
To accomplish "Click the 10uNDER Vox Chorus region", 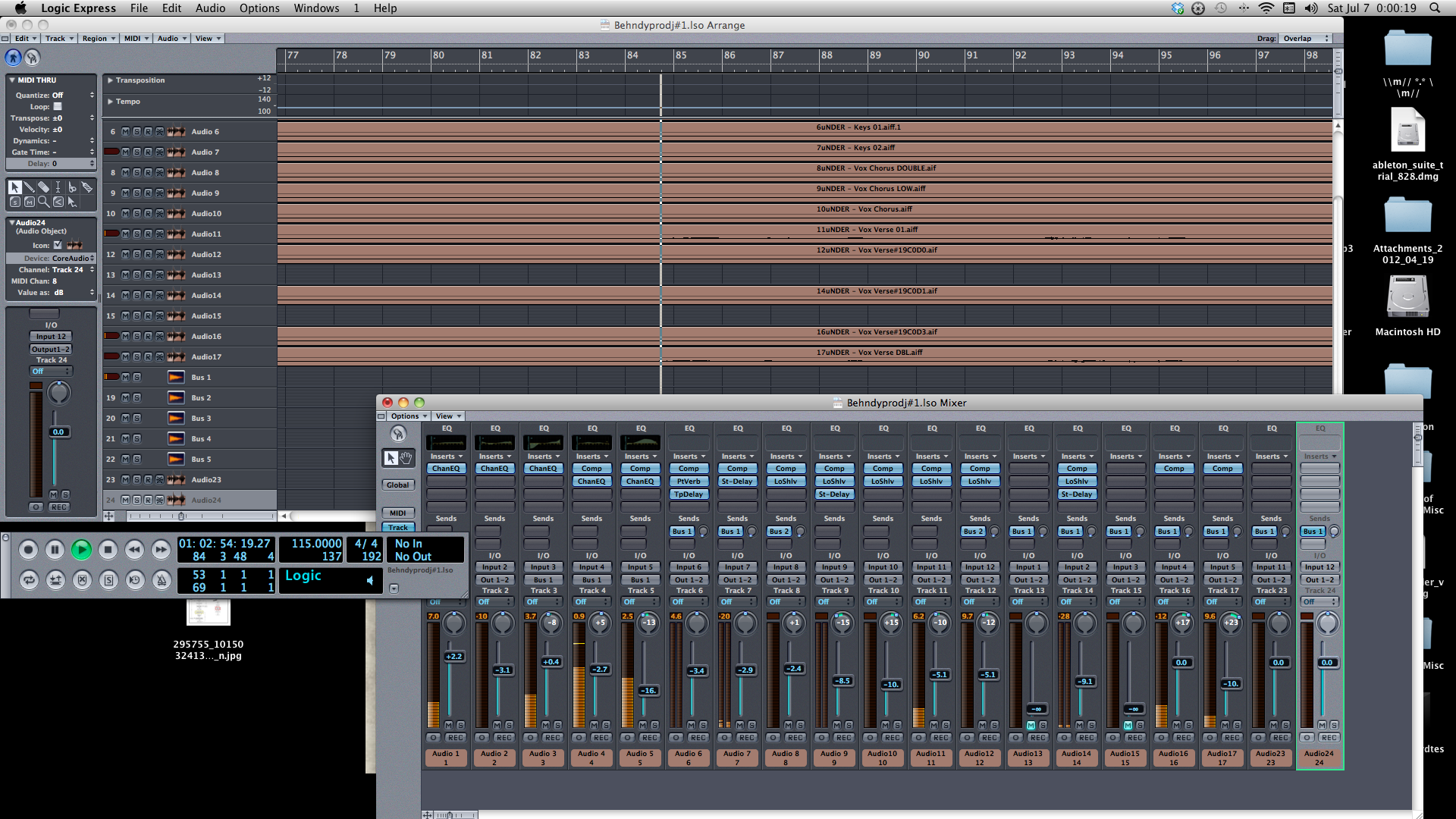I will point(864,209).
